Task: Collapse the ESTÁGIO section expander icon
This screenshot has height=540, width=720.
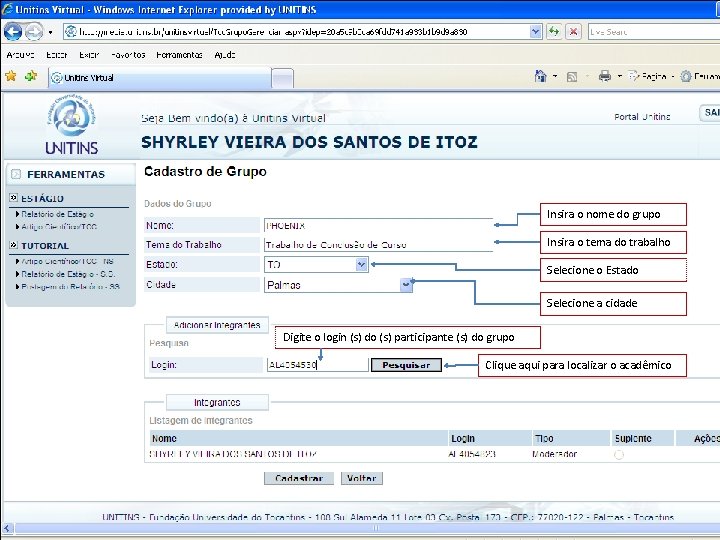Action: (x=13, y=198)
